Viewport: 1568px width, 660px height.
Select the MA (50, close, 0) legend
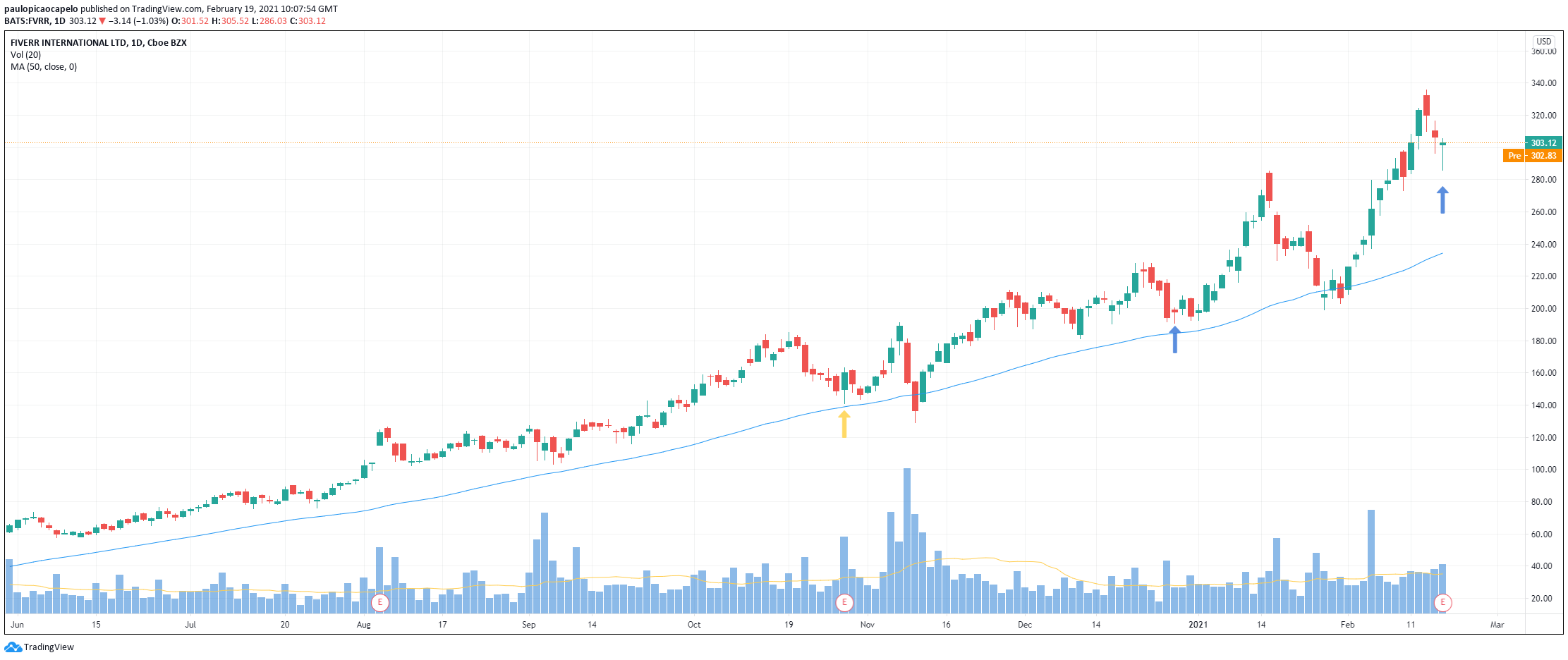44,66
